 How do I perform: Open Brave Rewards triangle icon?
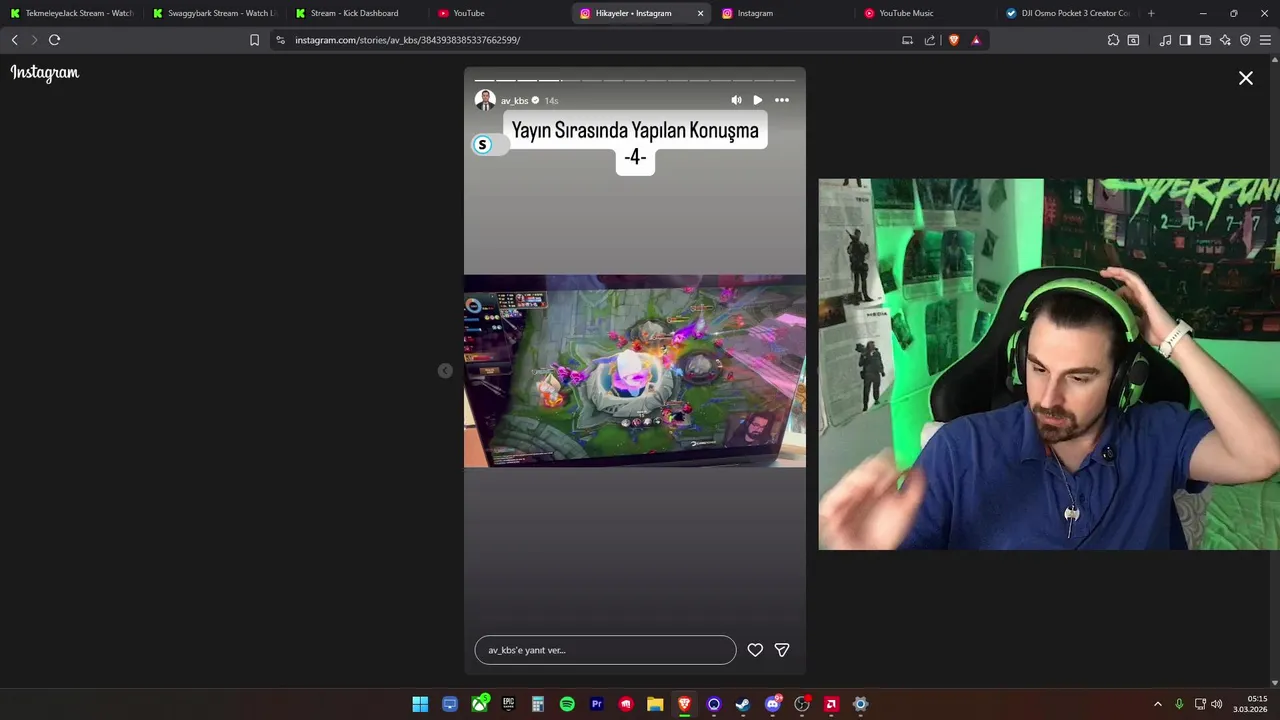tap(976, 40)
